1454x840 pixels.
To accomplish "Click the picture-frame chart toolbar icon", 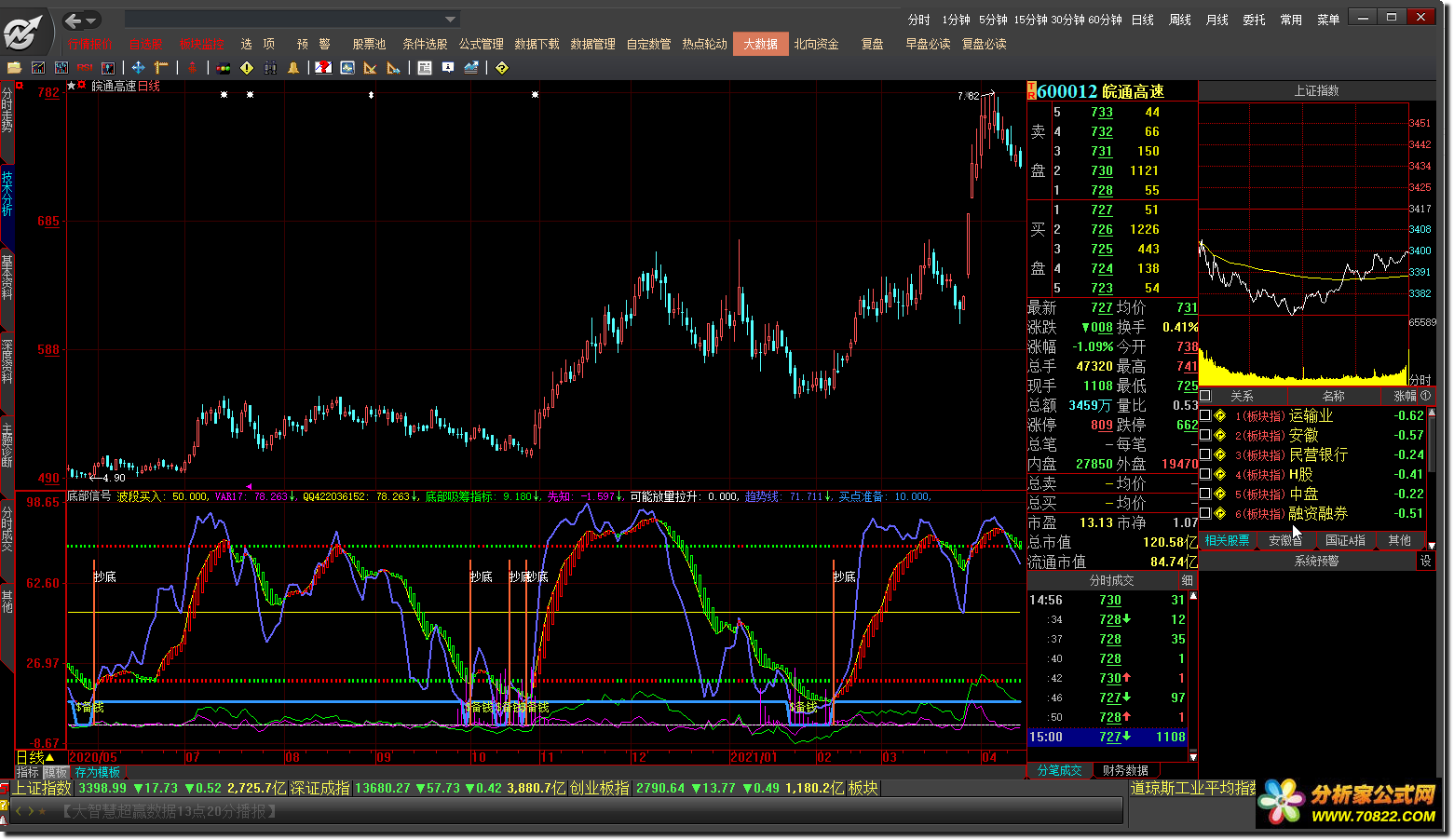I will pyautogui.click(x=347, y=67).
